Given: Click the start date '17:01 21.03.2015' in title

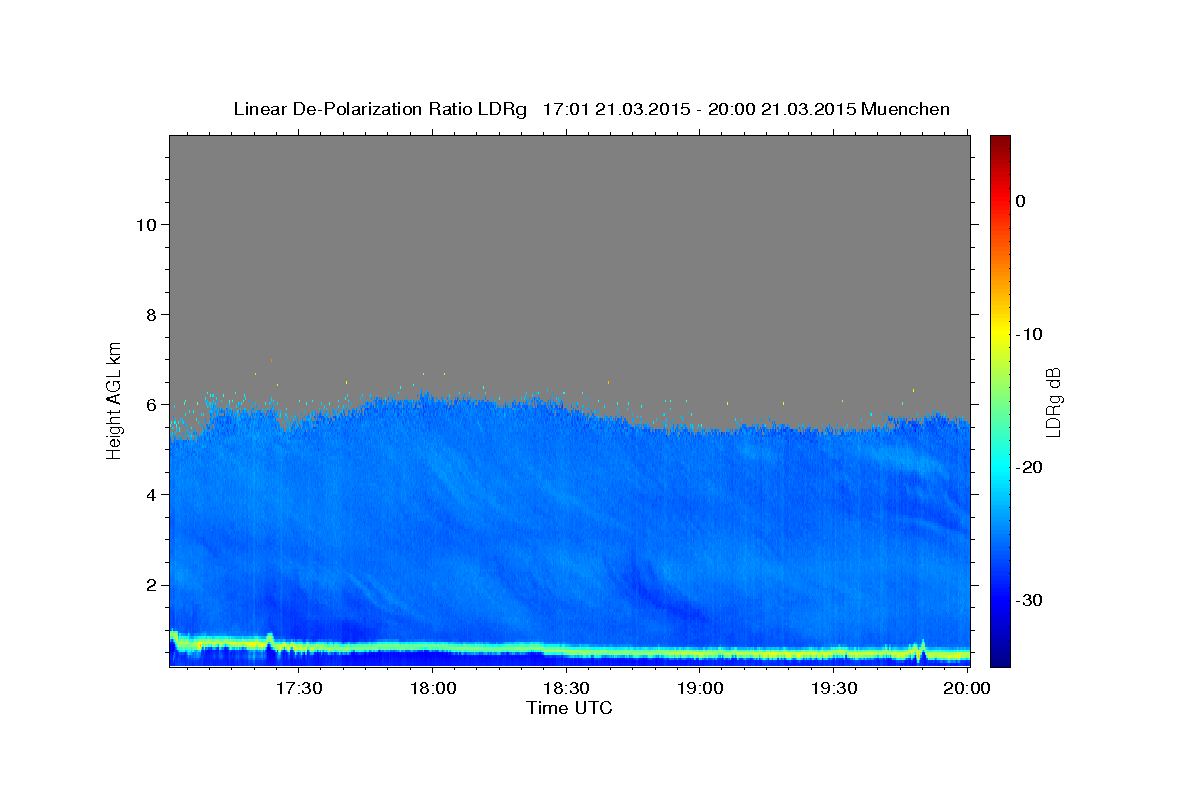Looking at the screenshot, I should [x=616, y=109].
